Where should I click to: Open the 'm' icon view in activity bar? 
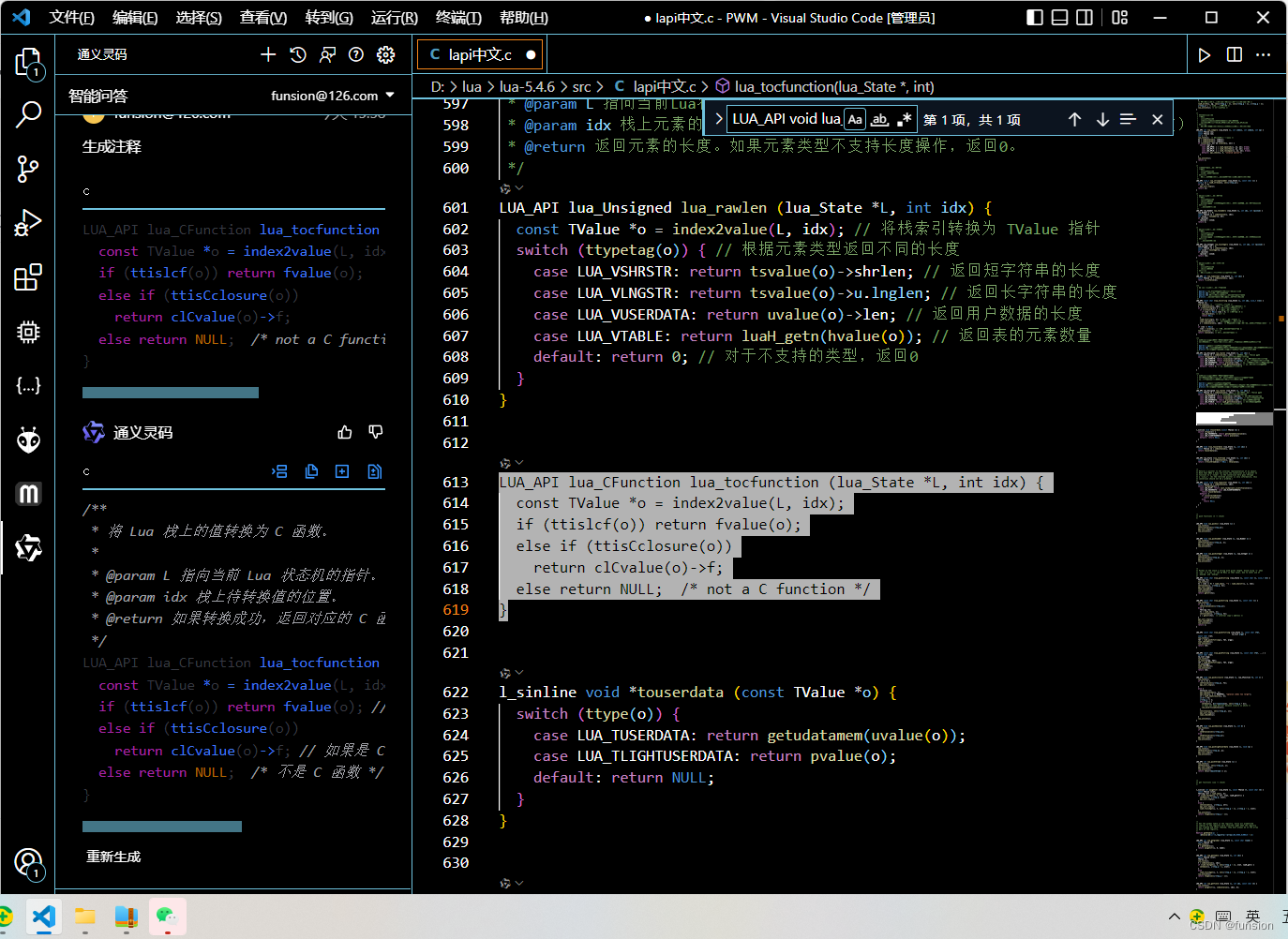(x=28, y=493)
